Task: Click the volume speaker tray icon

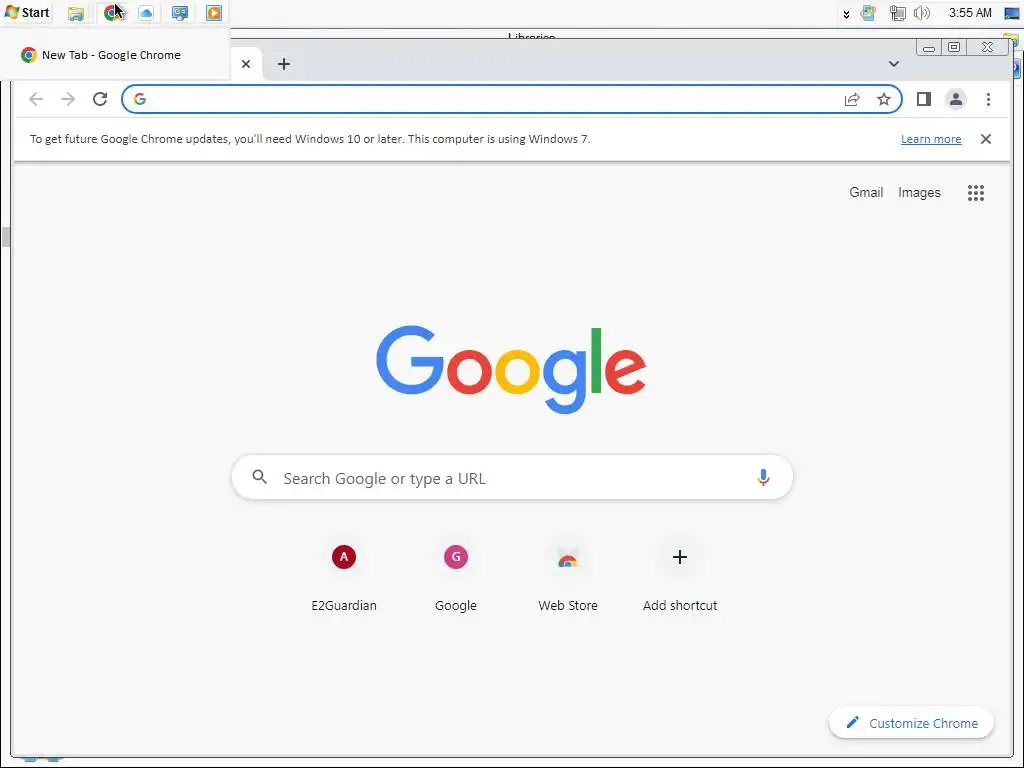Action: pos(921,13)
